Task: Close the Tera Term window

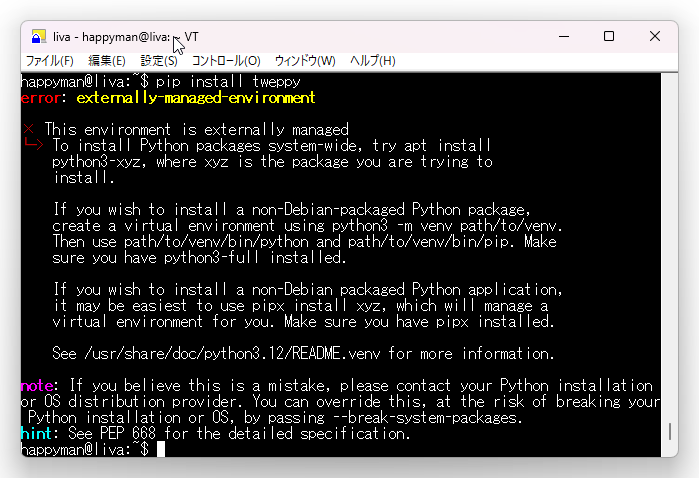Action: point(654,37)
